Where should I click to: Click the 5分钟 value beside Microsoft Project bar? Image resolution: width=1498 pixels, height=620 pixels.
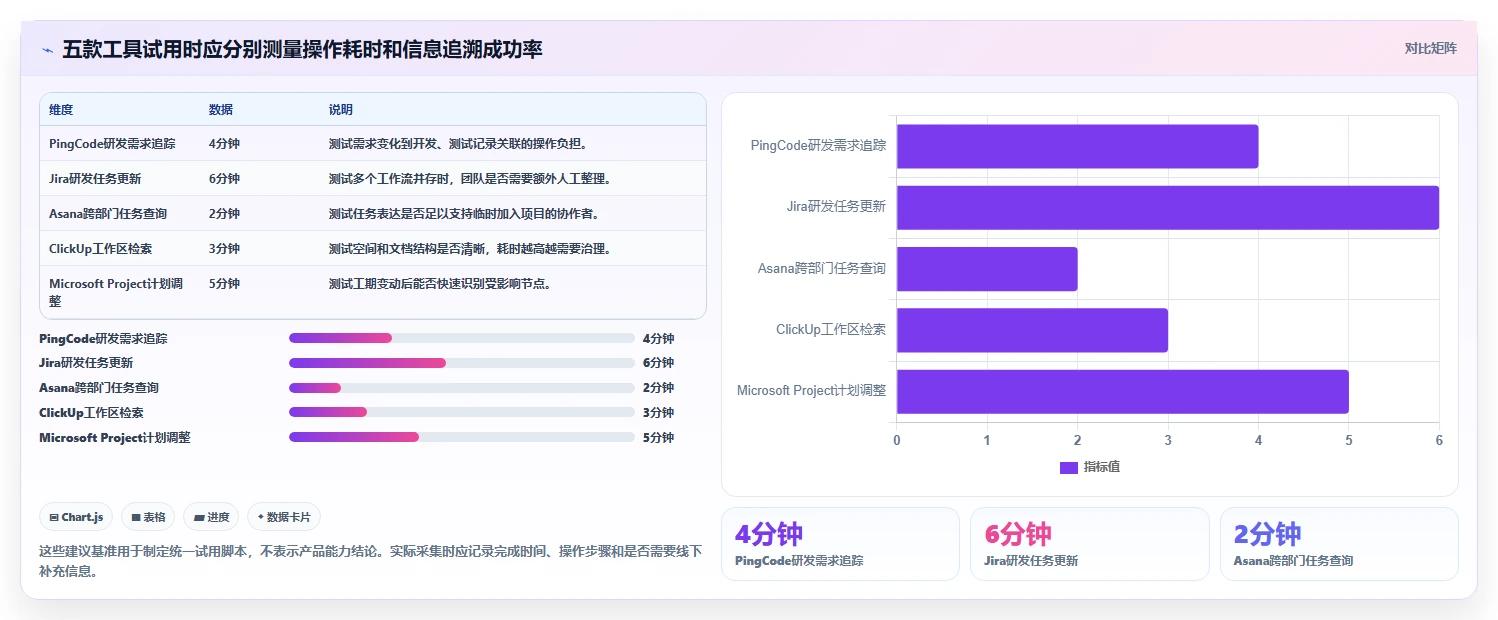[x=658, y=437]
